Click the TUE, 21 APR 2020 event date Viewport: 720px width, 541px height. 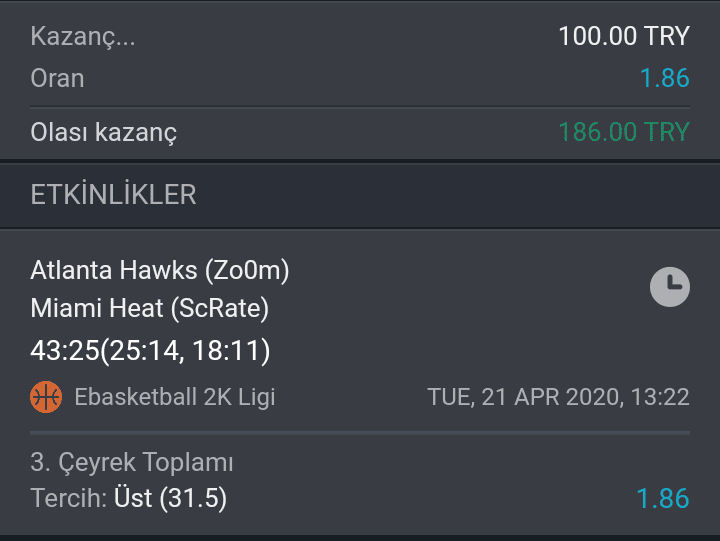click(525, 397)
